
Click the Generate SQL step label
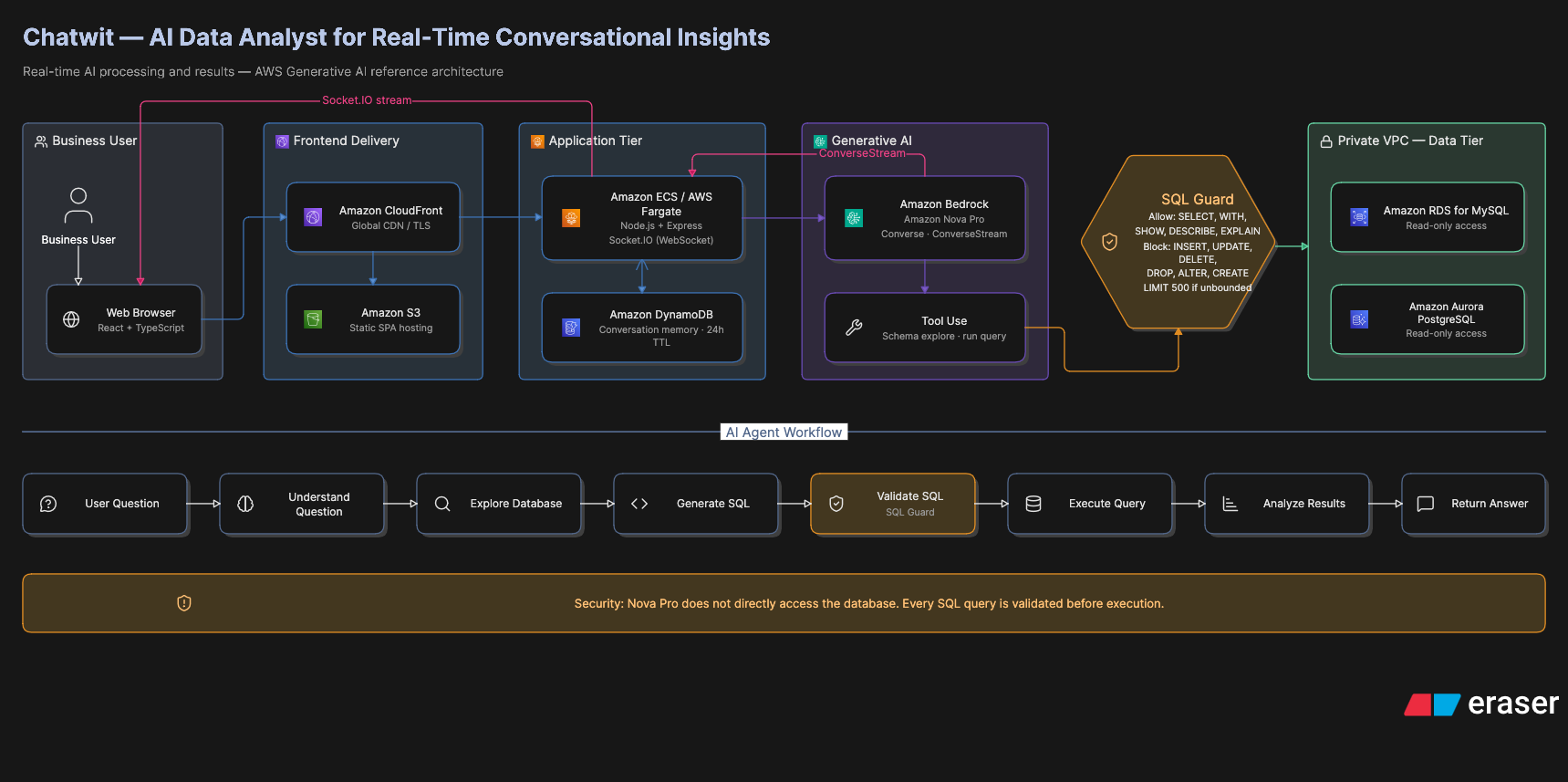tap(713, 504)
